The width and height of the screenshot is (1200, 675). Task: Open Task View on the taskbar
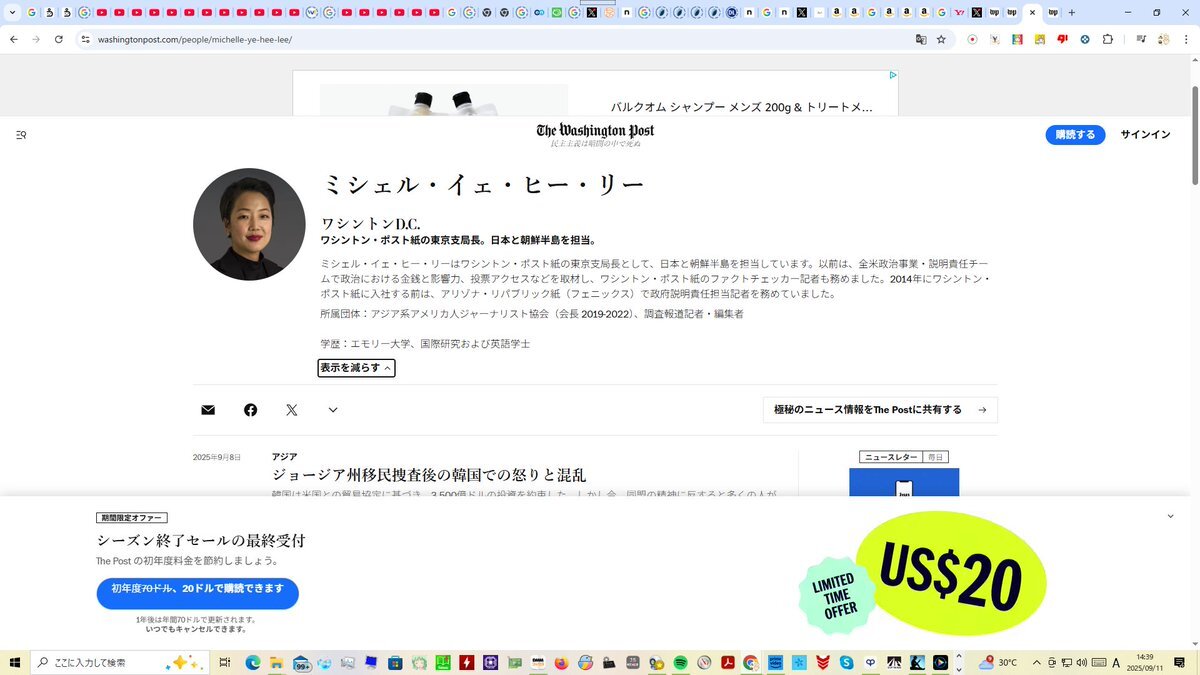point(225,662)
